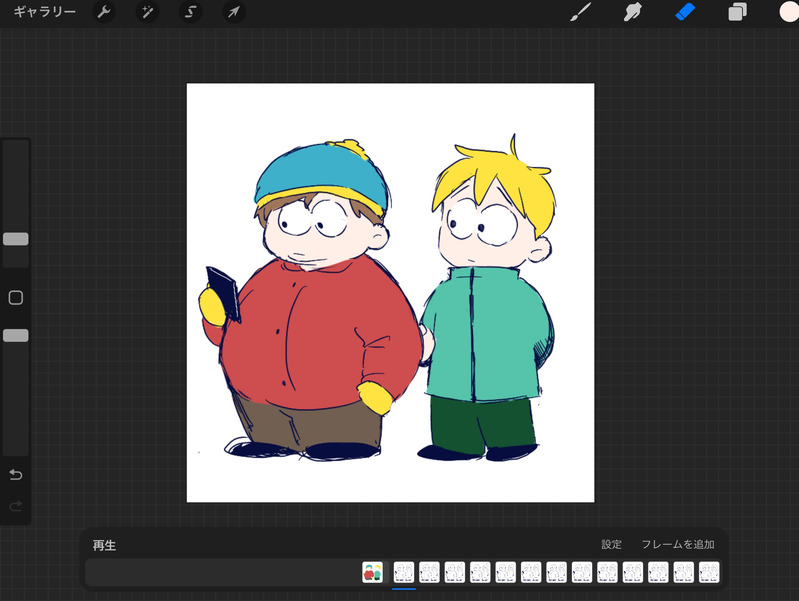The width and height of the screenshot is (799, 601).
Task: Click the brush opacity slider handle
Action: click(16, 335)
